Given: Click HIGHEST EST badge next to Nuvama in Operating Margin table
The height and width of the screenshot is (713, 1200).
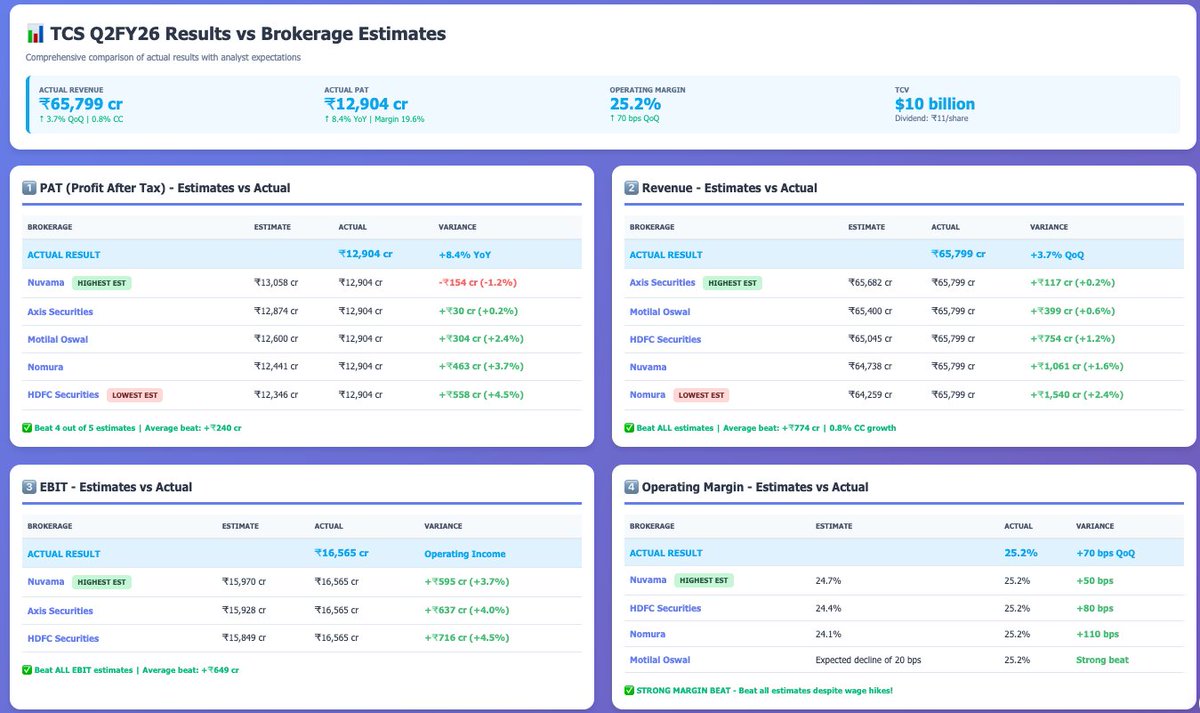Looking at the screenshot, I should point(703,580).
